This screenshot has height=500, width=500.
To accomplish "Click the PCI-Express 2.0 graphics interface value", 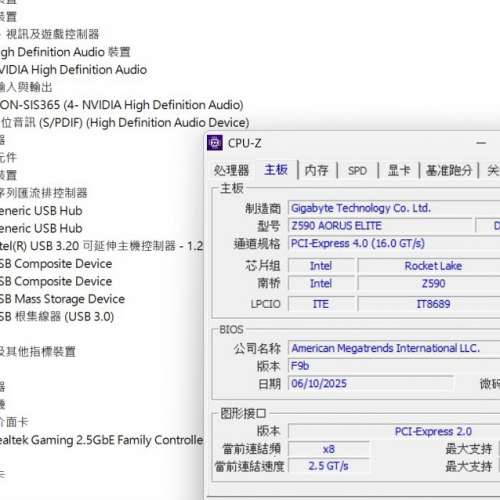I will (x=433, y=431).
